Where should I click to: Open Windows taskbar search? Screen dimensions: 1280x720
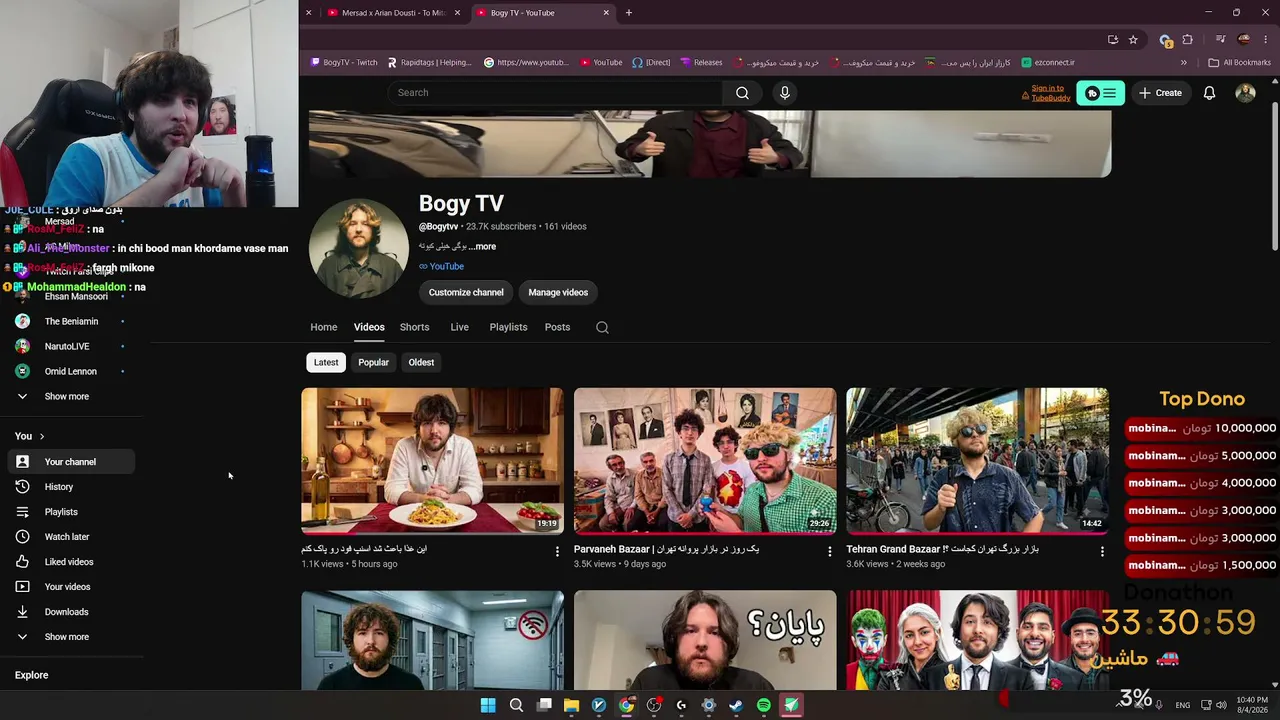coord(516,705)
